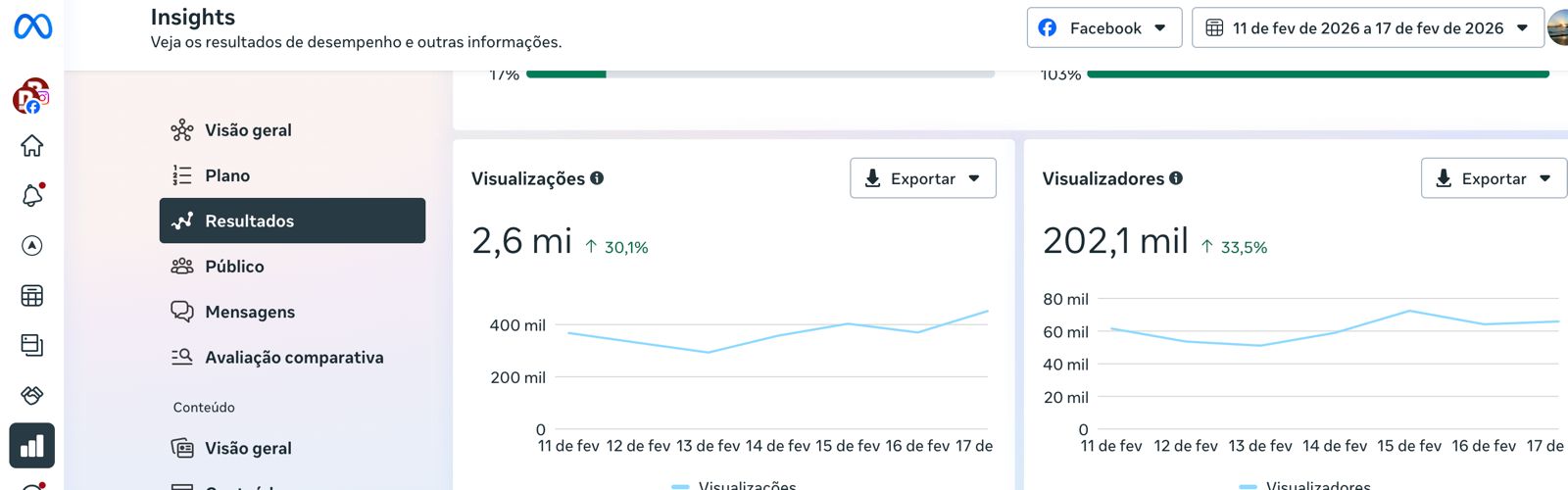This screenshot has height=490, width=1568.
Task: Click the info icon beside Visualizadores
Action: [1176, 178]
